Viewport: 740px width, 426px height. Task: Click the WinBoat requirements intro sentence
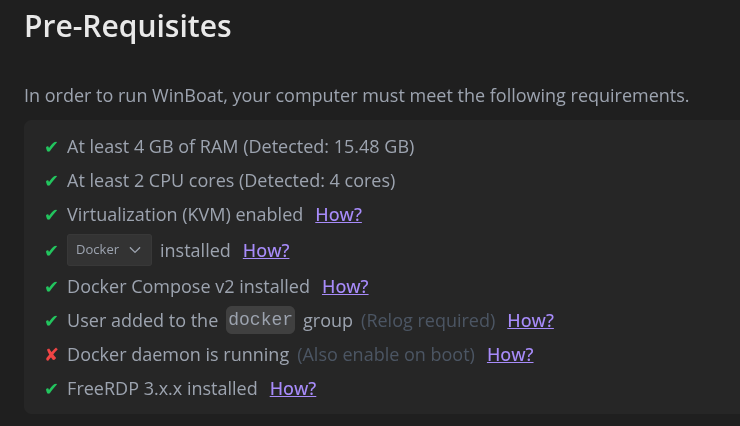356,96
